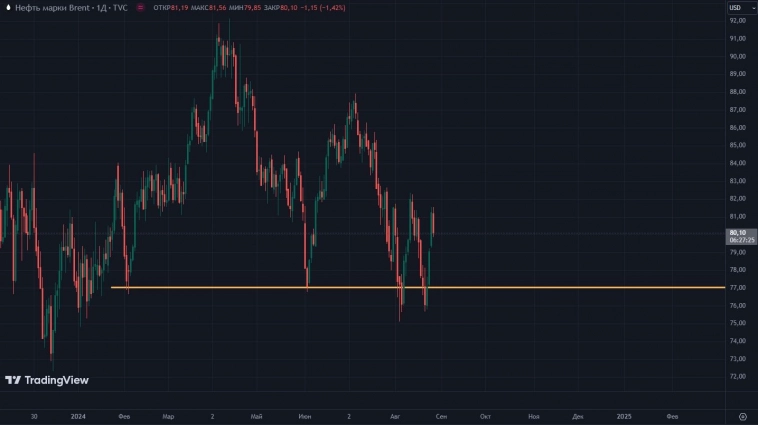Viewport: 758px width, 425px height.
Task: Click the '89,00' price axis label
Action: tap(737, 74)
